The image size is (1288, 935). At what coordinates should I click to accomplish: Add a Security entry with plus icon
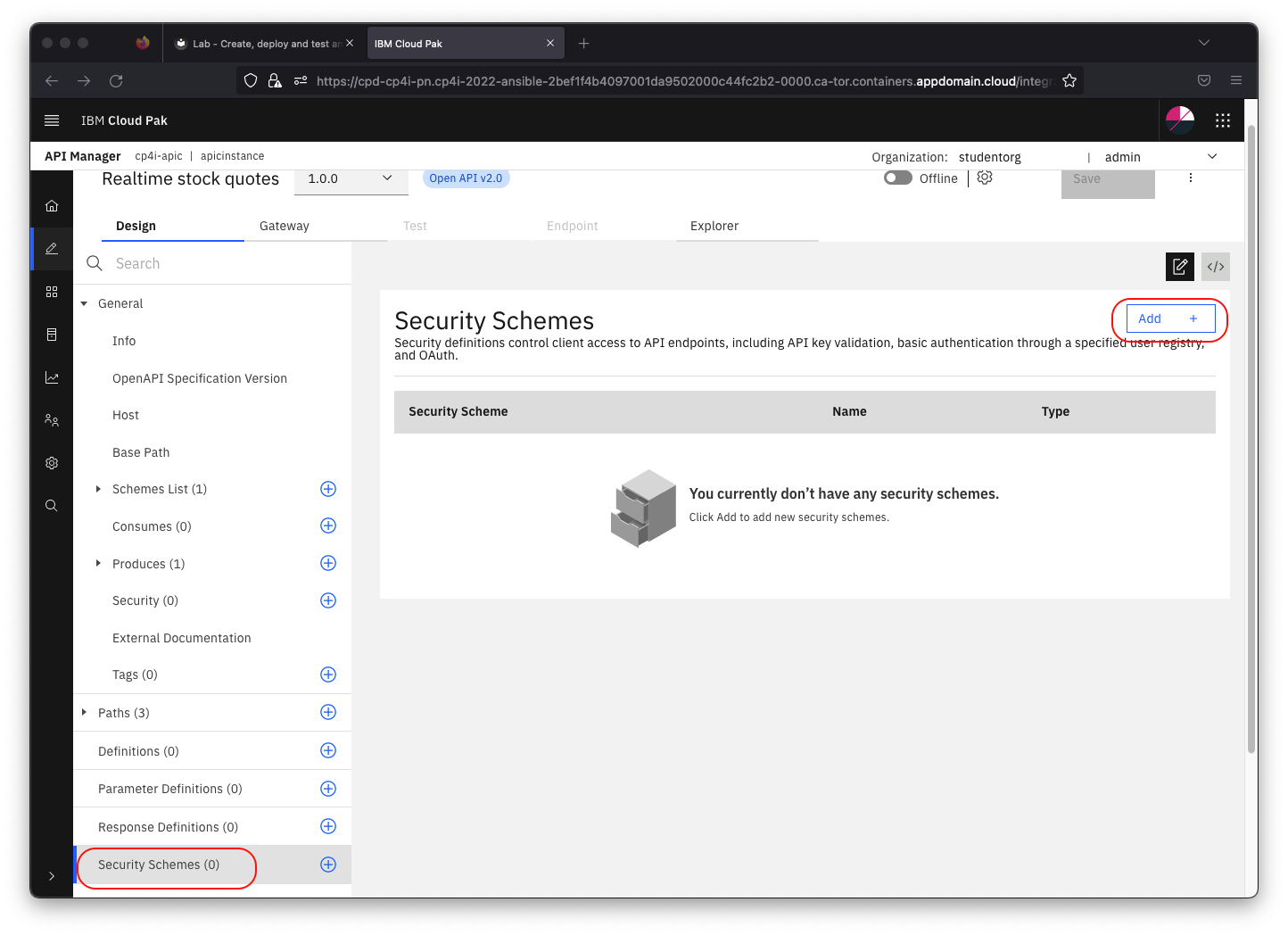click(x=328, y=600)
